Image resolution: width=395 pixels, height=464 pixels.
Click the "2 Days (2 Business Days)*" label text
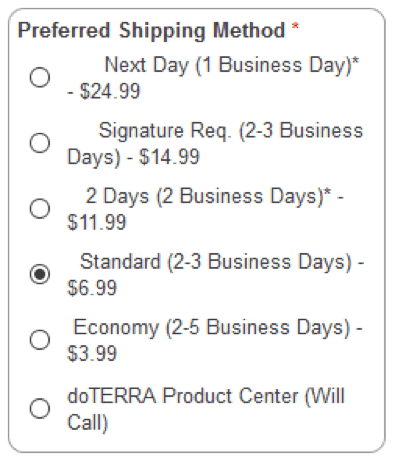[208, 196]
